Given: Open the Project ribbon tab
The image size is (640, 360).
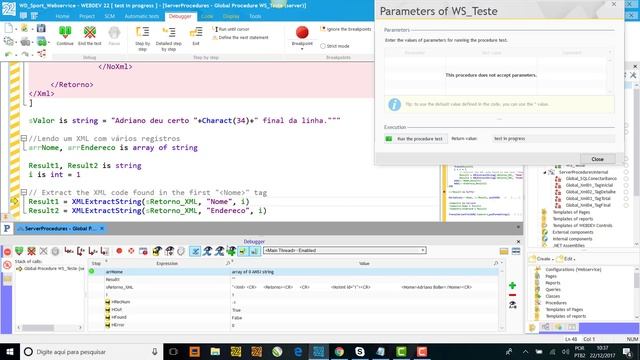Looking at the screenshot, I should pyautogui.click(x=87, y=16).
